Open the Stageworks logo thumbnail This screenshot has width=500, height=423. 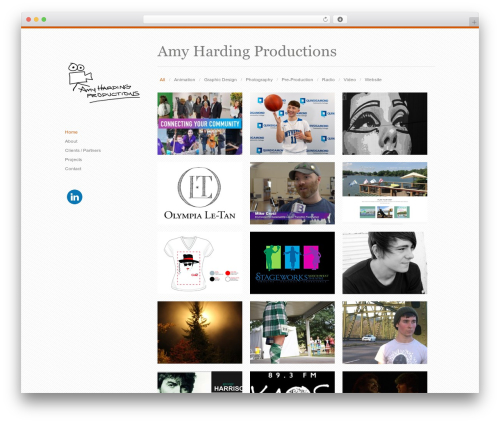(292, 263)
